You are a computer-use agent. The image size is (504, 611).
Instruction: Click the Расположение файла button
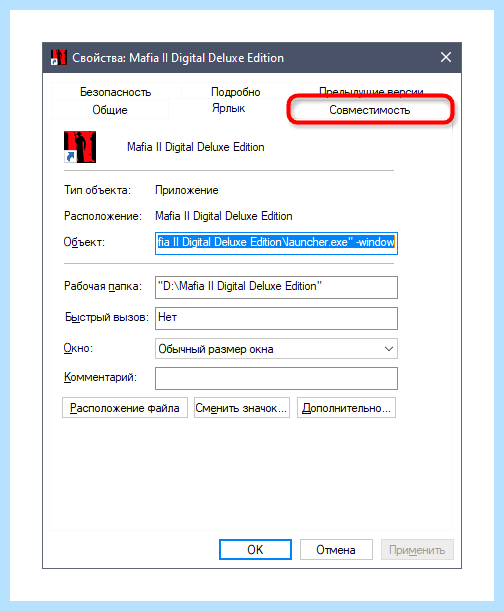[x=125, y=408]
